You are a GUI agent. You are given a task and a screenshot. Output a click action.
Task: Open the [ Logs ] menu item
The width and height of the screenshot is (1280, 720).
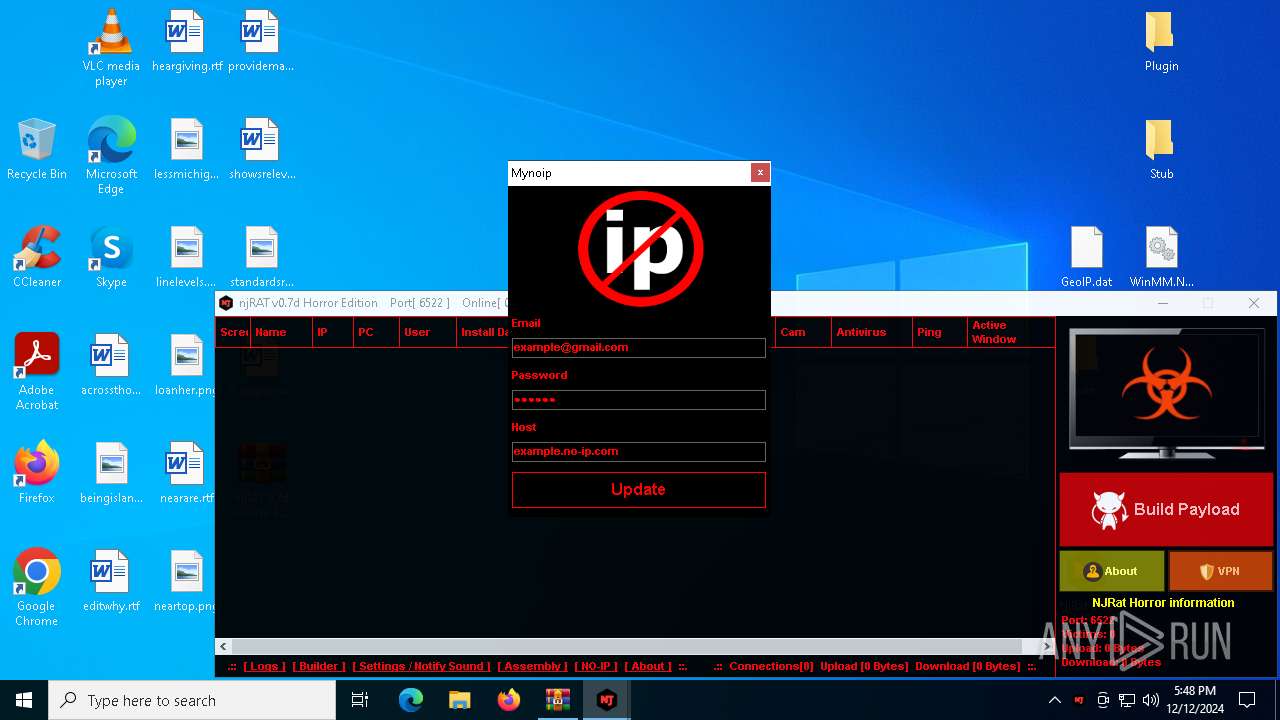click(264, 666)
